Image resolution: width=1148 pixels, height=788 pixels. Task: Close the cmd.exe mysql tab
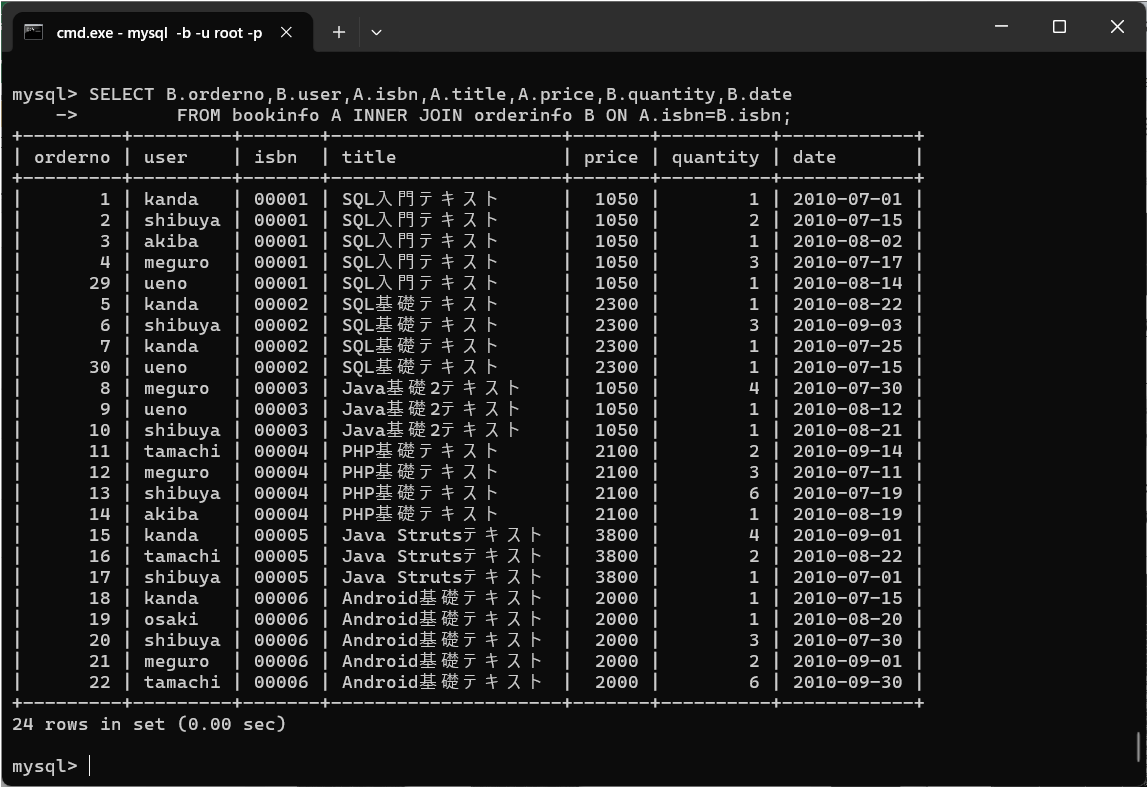[286, 32]
